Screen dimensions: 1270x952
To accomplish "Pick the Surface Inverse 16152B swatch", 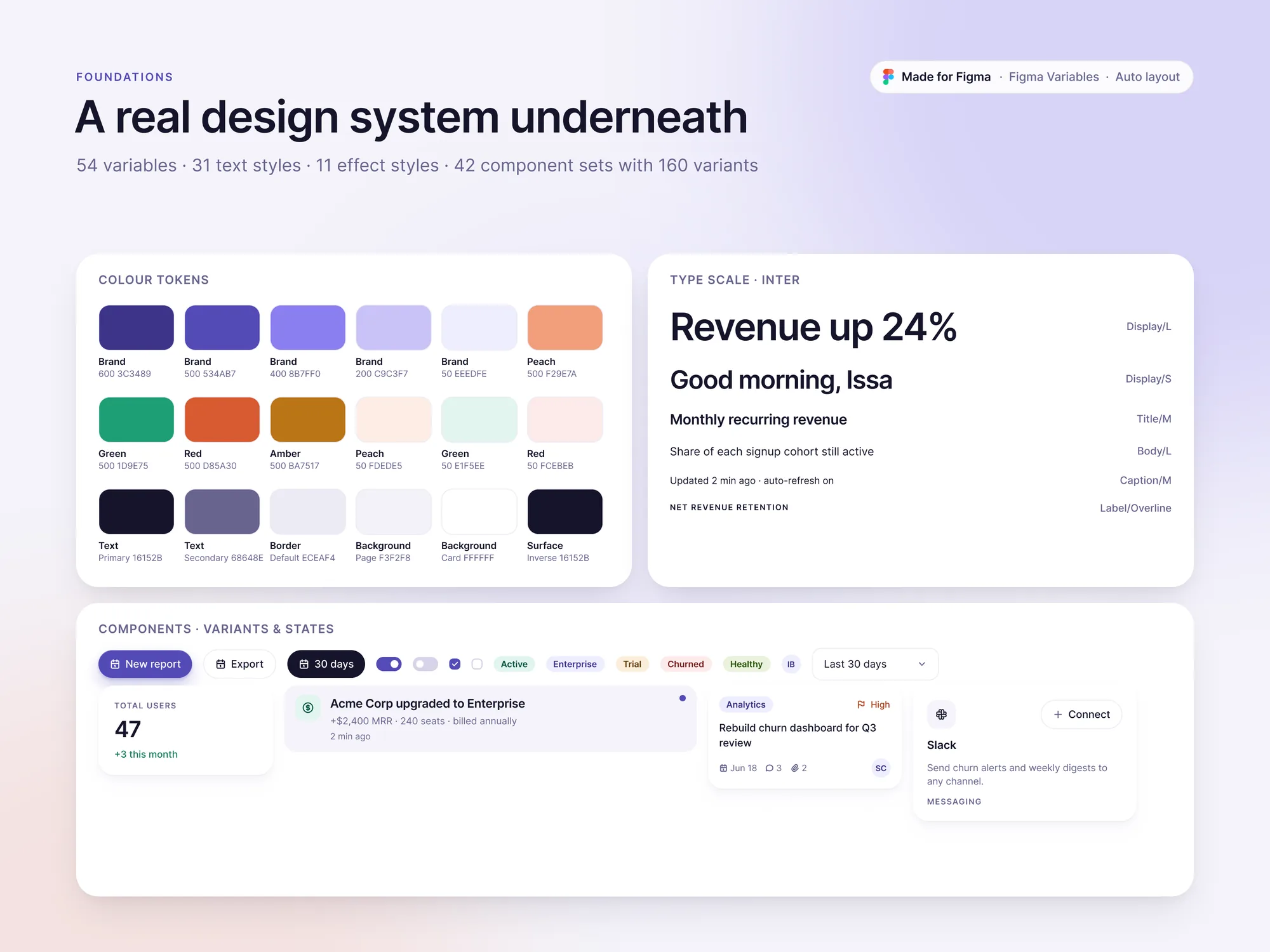I will tap(565, 512).
